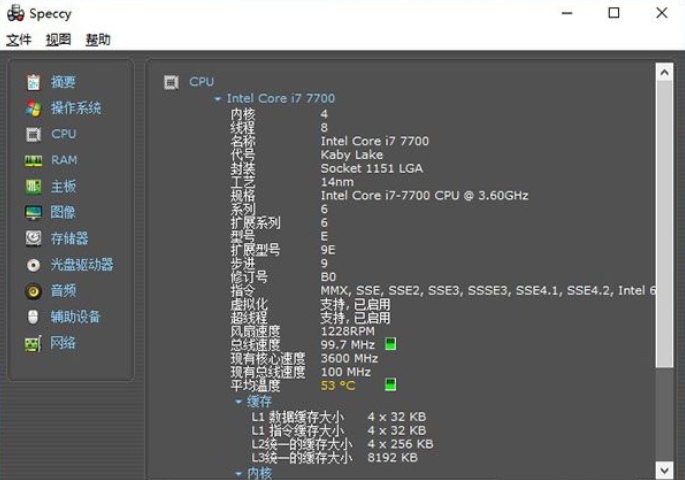Select the 100 MHz 现有总线速度 value

tap(346, 372)
